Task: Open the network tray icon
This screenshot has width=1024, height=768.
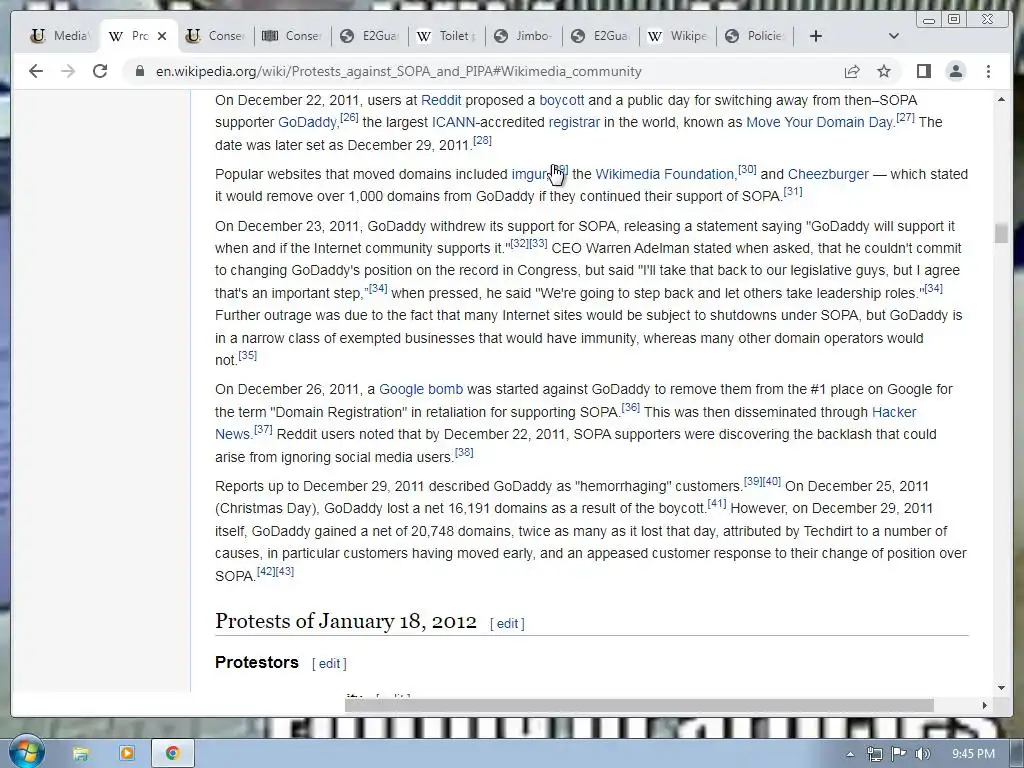Action: pyautogui.click(x=874, y=754)
